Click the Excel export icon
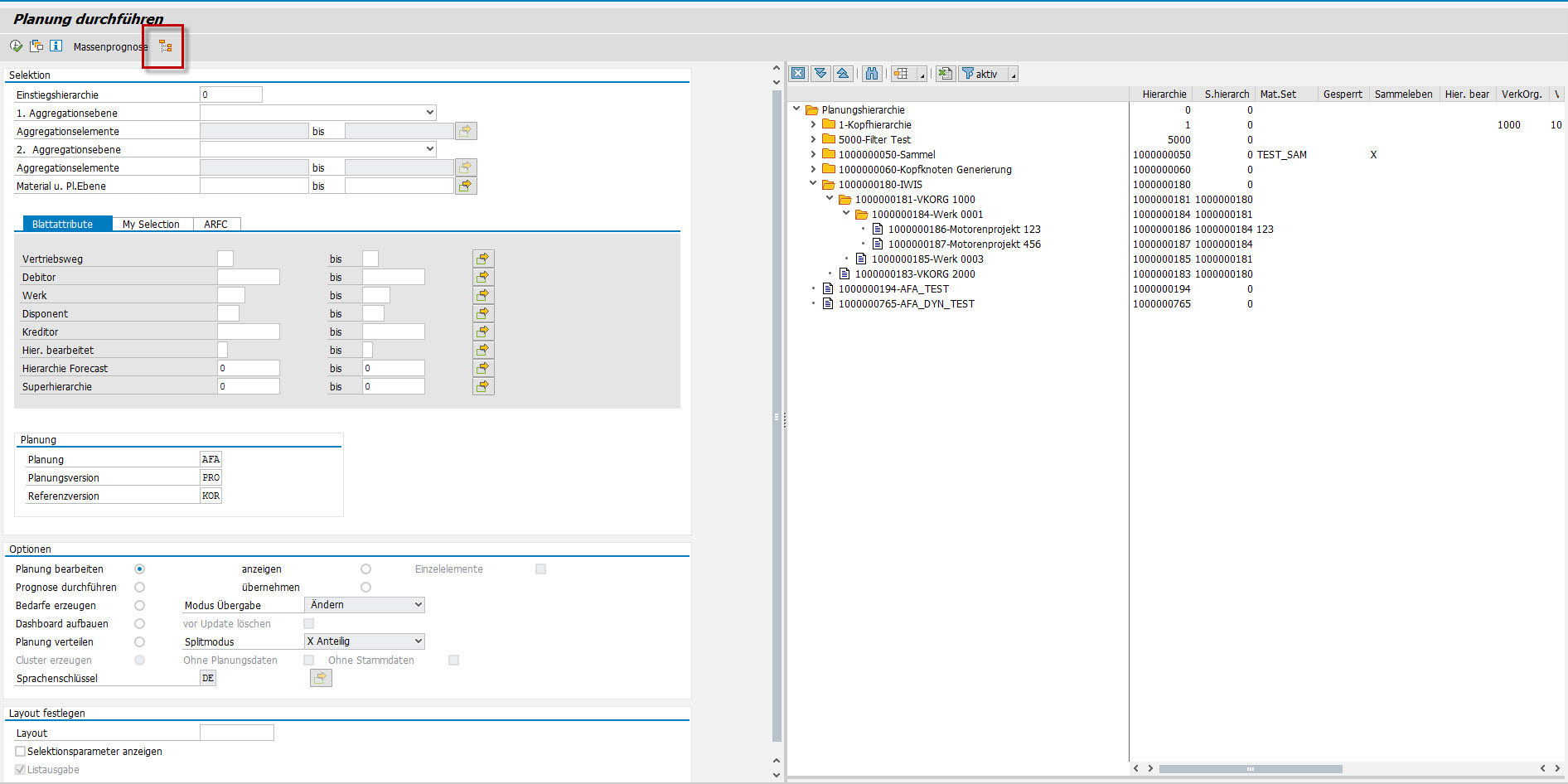The height and width of the screenshot is (784, 1568). [945, 74]
